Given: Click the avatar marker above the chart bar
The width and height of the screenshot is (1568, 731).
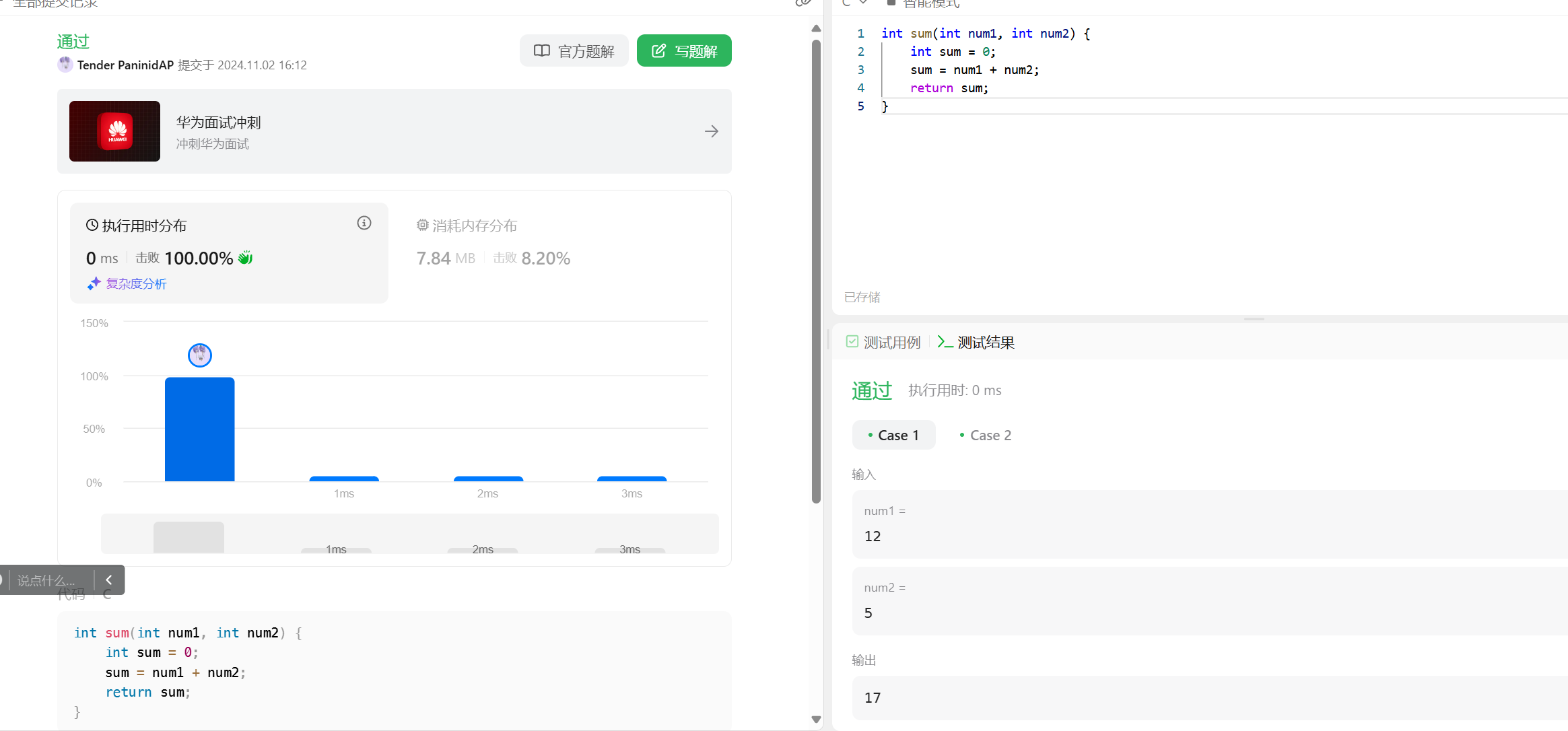Looking at the screenshot, I should click(x=200, y=355).
